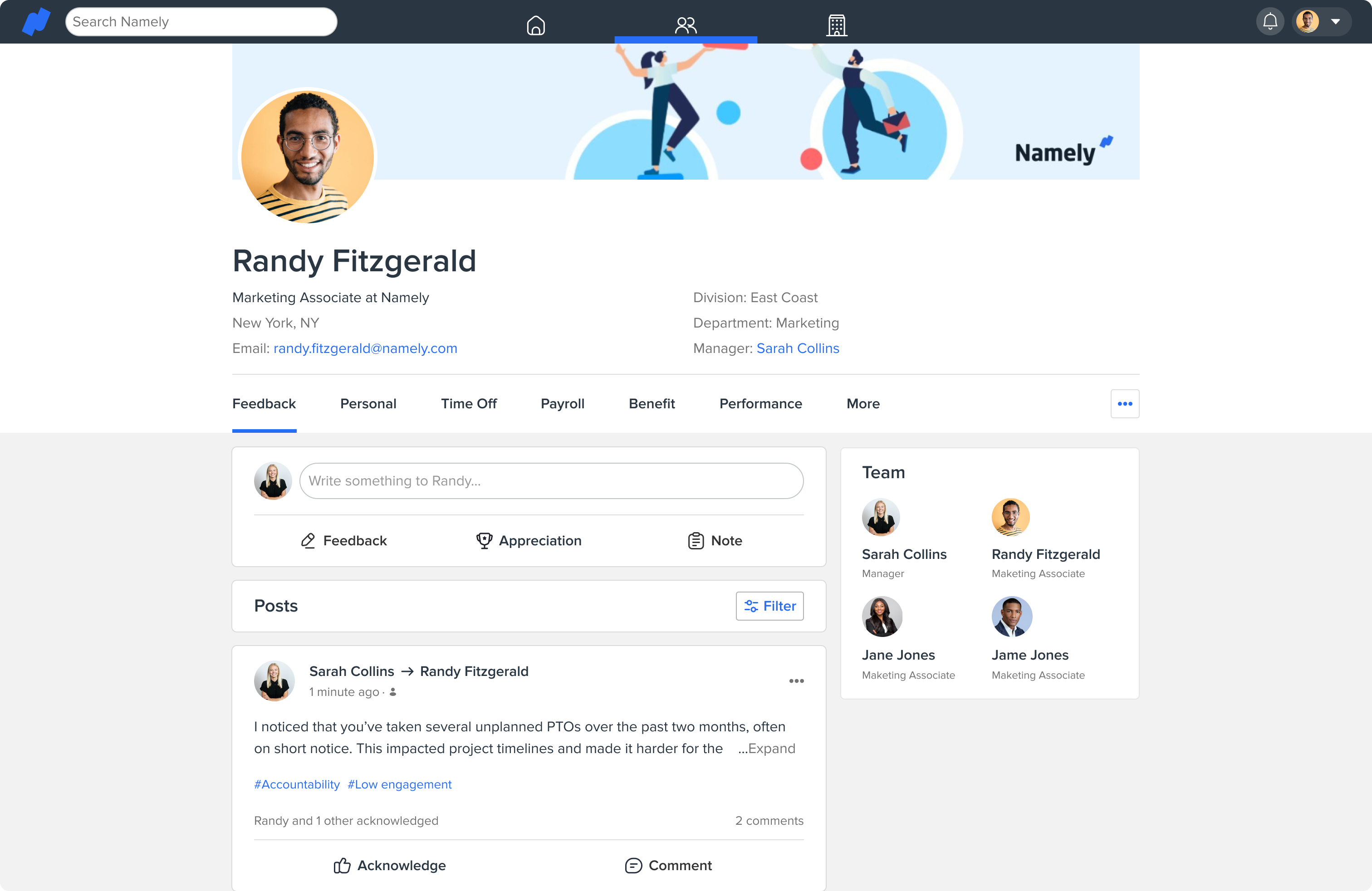
Task: Switch to the Time Off tab
Action: pyautogui.click(x=468, y=403)
